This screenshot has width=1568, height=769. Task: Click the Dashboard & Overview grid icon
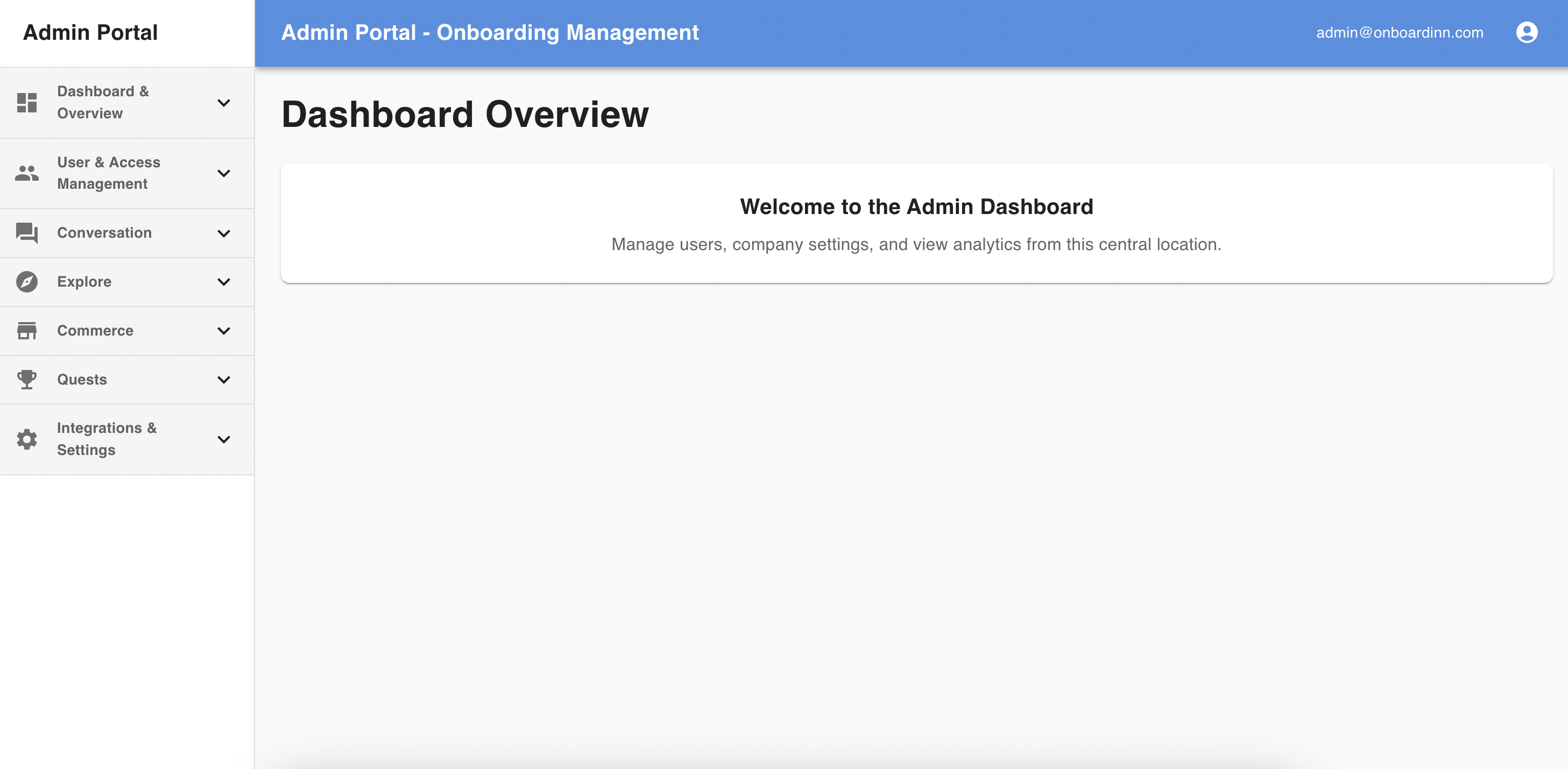coord(27,103)
